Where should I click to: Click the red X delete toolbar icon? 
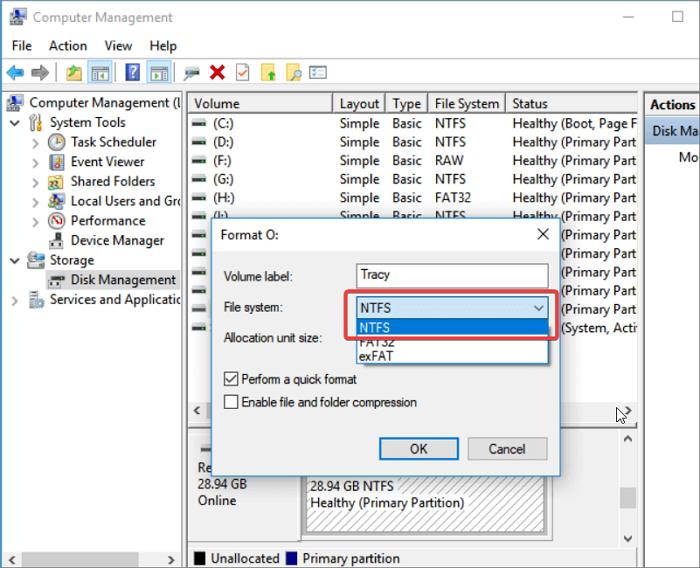[217, 73]
